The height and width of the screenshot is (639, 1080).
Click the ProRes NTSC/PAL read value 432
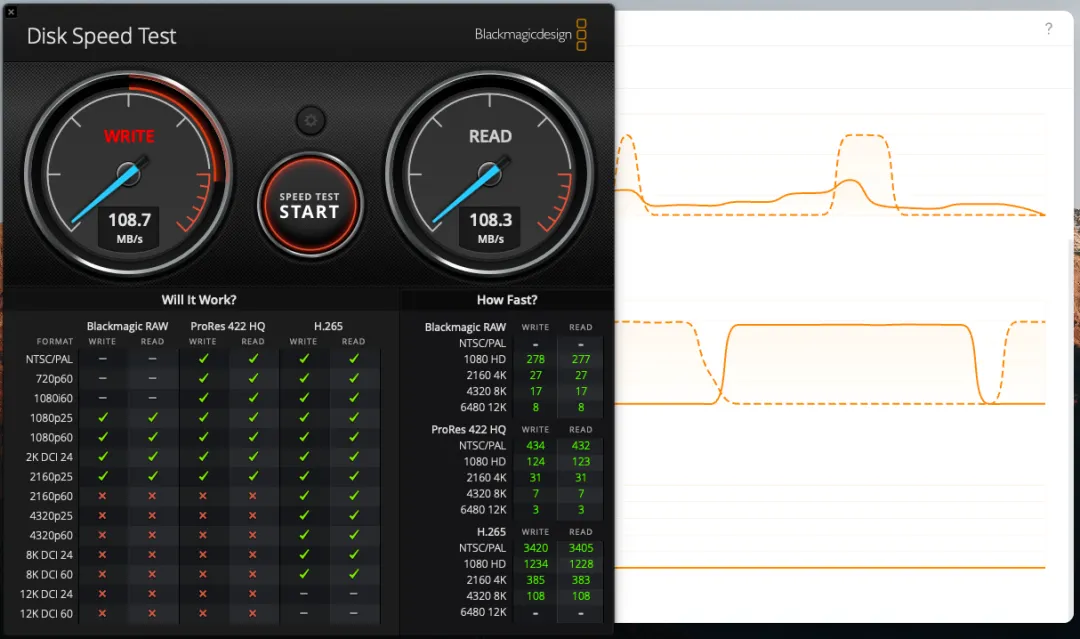pos(581,446)
